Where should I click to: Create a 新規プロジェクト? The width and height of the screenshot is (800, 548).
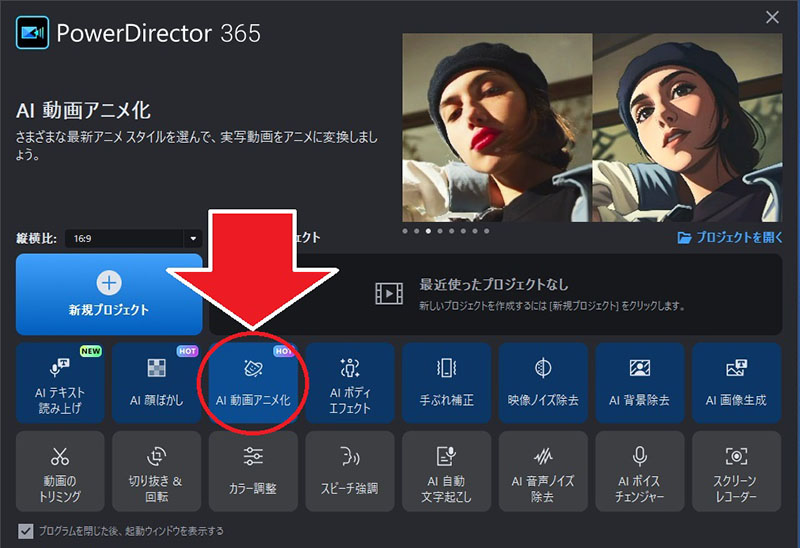tap(109, 294)
